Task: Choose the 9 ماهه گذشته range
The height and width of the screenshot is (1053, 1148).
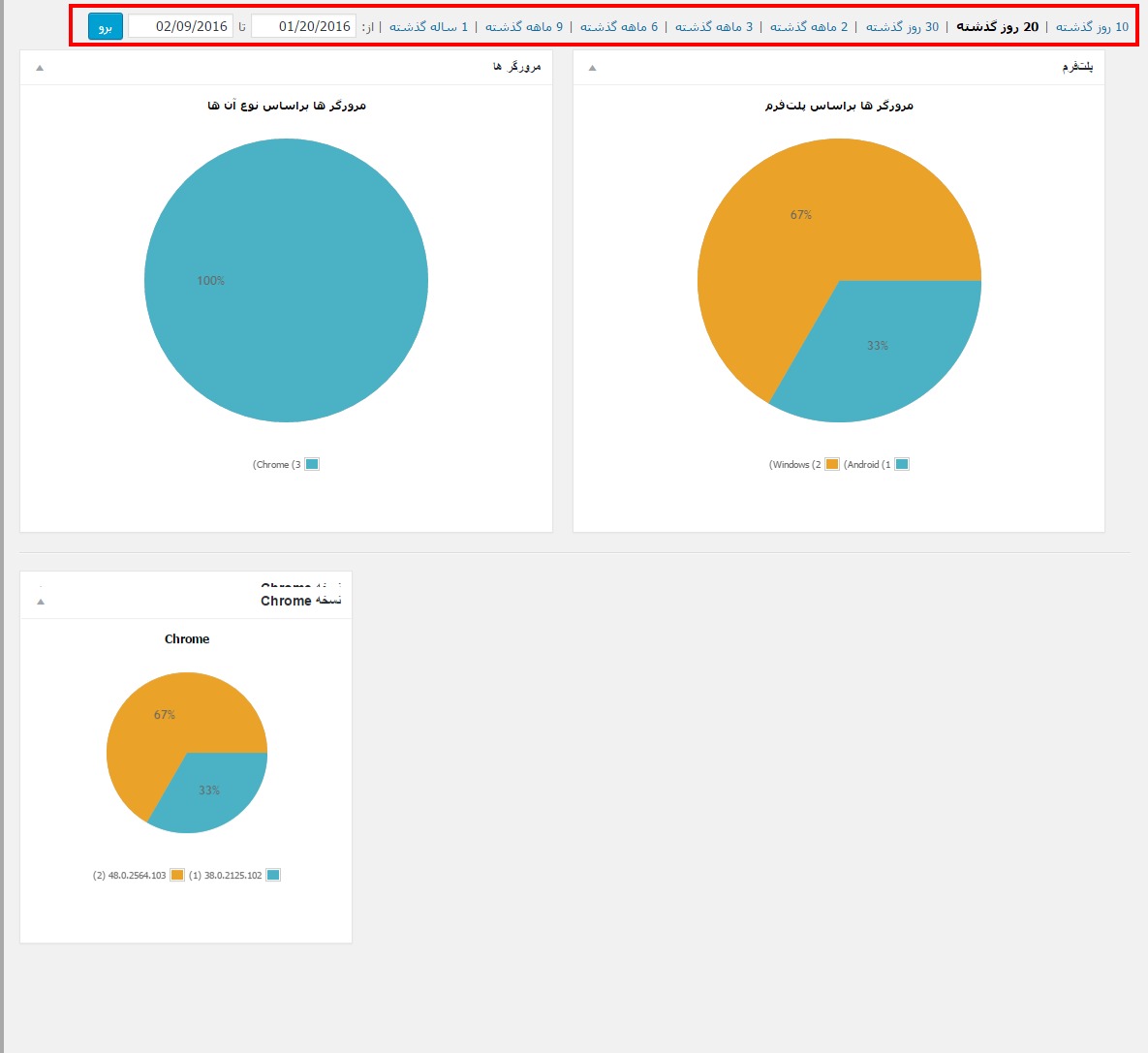Action: 523,26
